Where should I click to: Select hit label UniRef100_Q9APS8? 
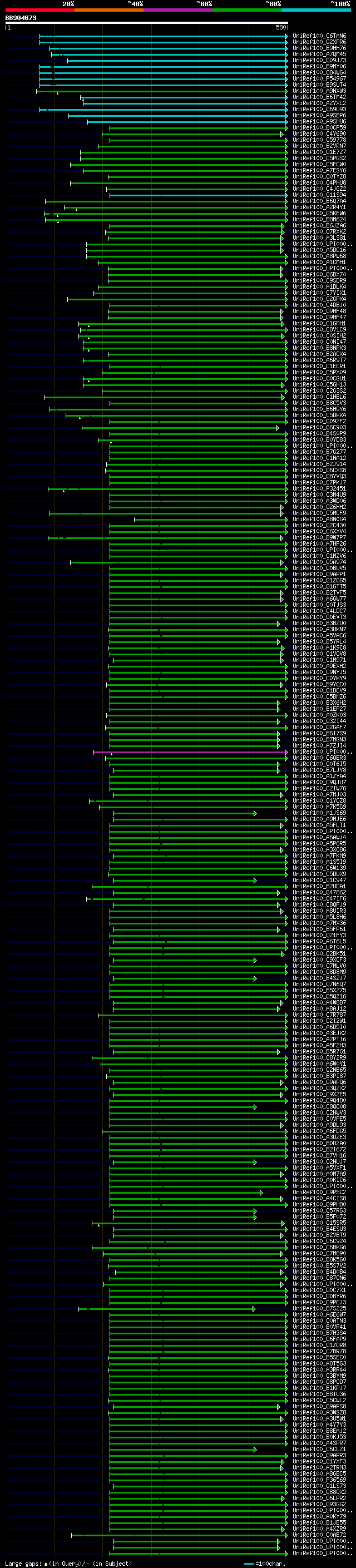[x=319, y=1407]
